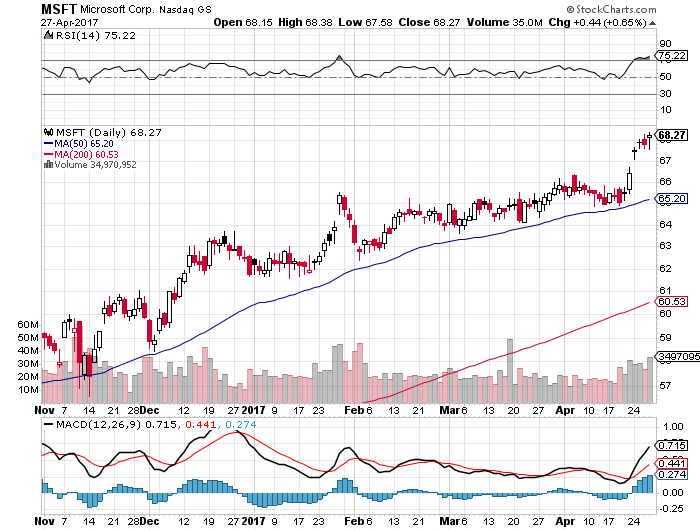Click the RSI(14) 75.22 legend label
The width and height of the screenshot is (700, 530).
[x=96, y=35]
